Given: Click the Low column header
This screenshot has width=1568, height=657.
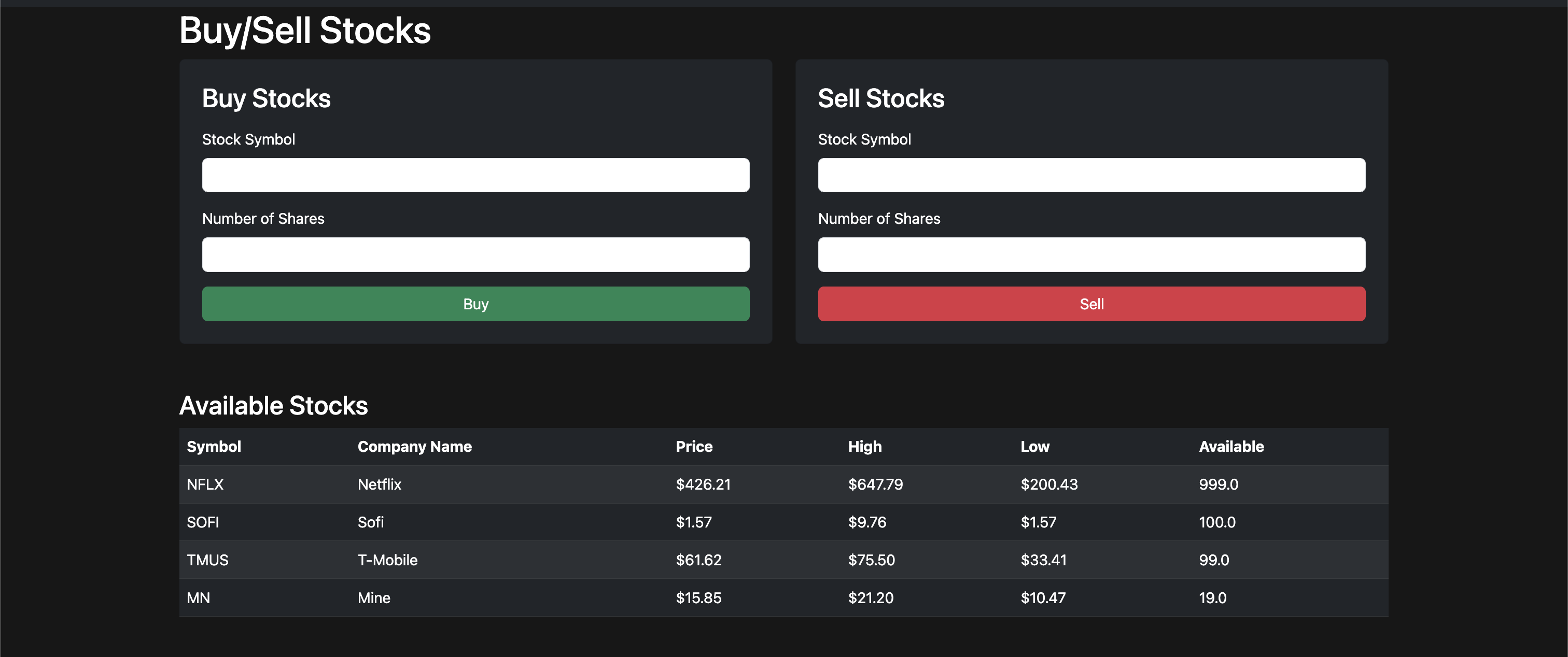Looking at the screenshot, I should 1035,446.
